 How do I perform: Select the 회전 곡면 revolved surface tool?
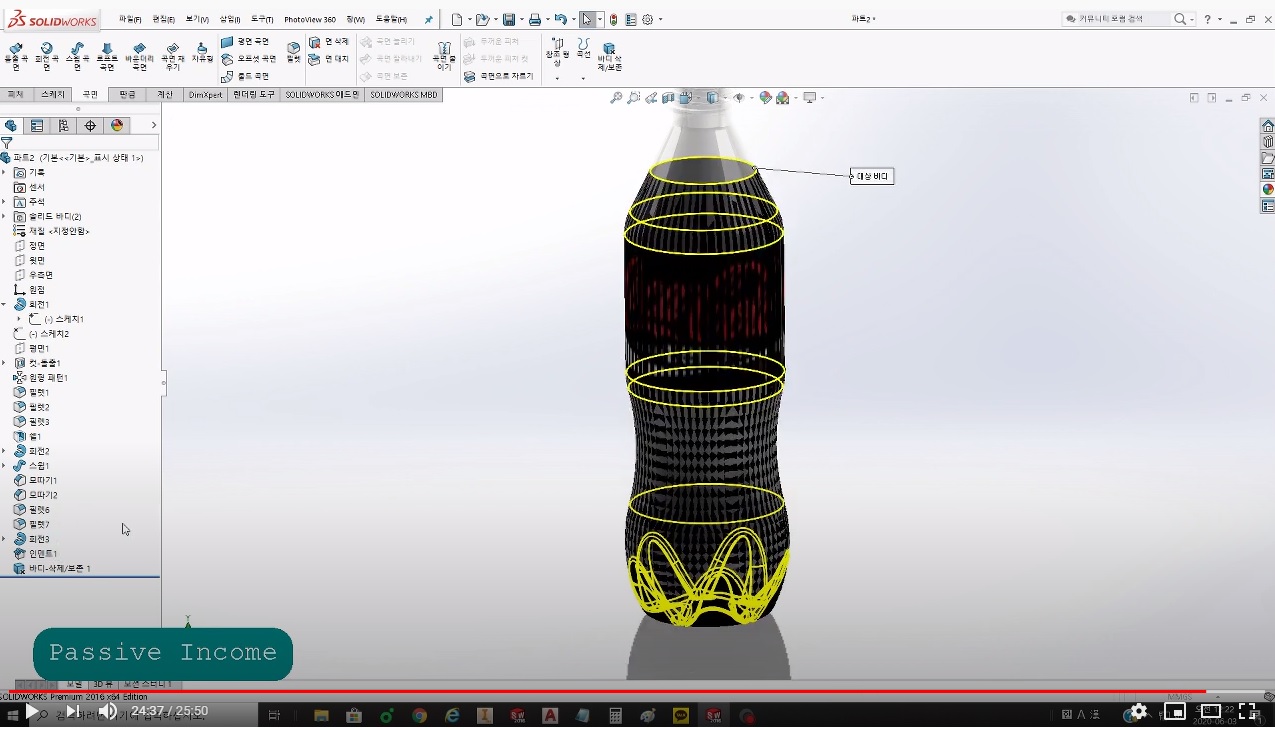pos(46,56)
